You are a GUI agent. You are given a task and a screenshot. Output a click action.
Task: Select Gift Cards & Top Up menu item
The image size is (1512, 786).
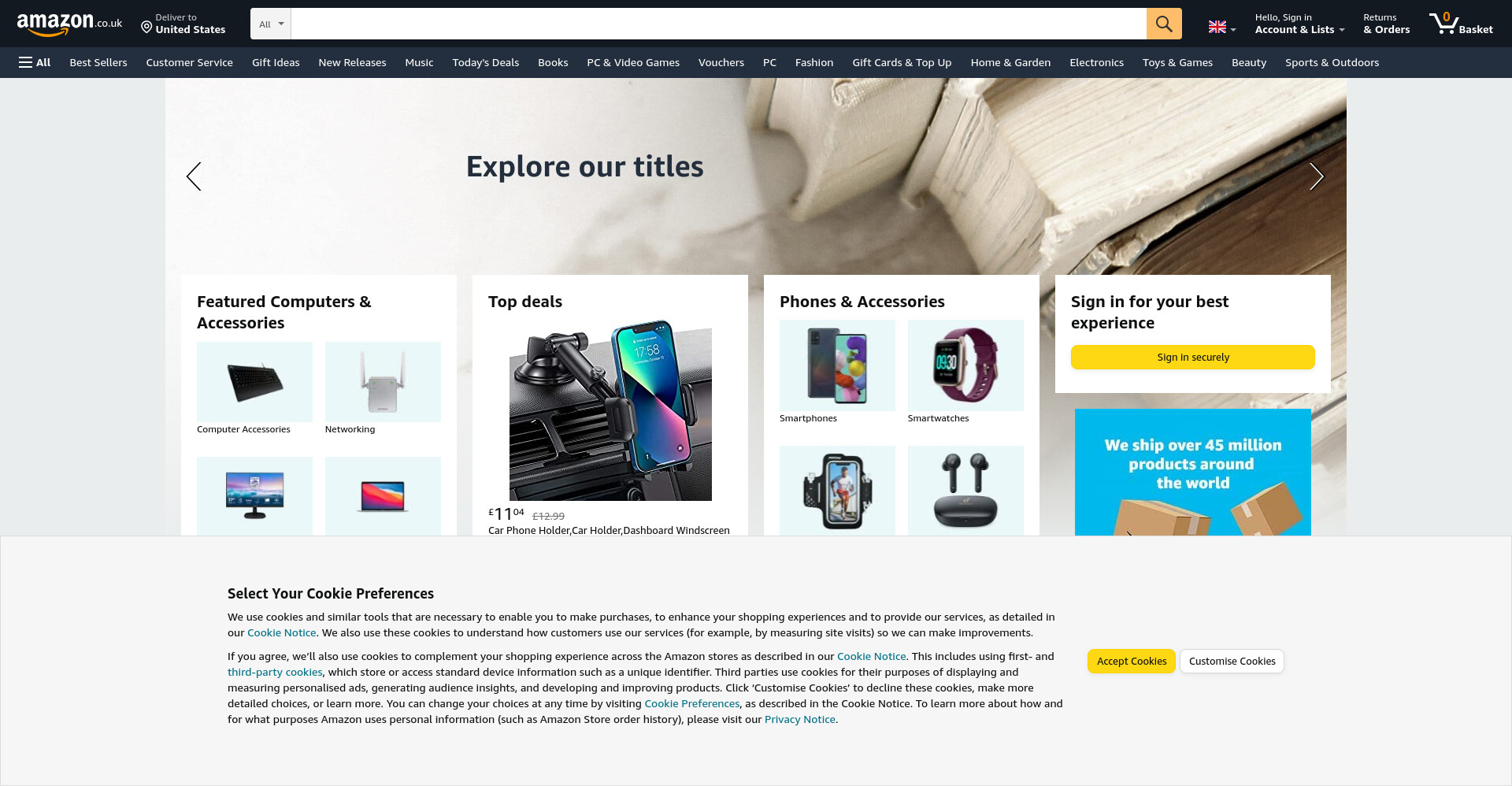902,62
